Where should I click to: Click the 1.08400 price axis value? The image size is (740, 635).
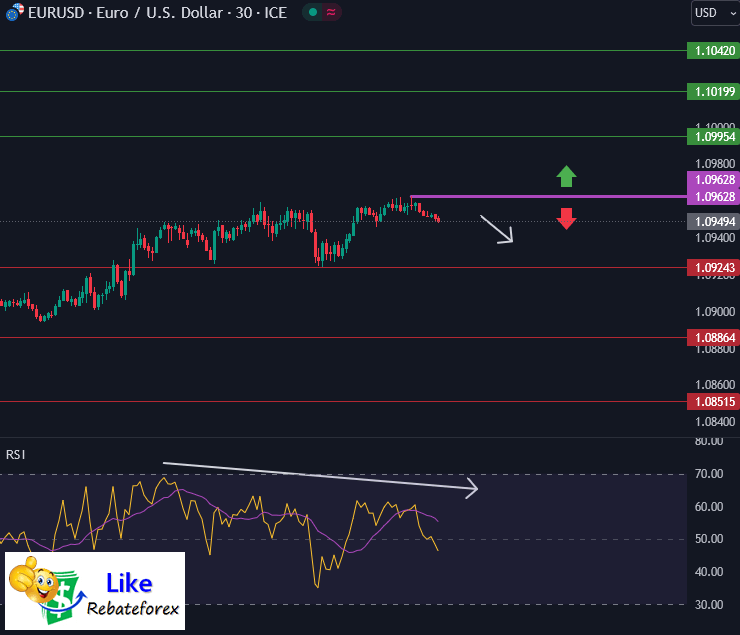[715, 421]
